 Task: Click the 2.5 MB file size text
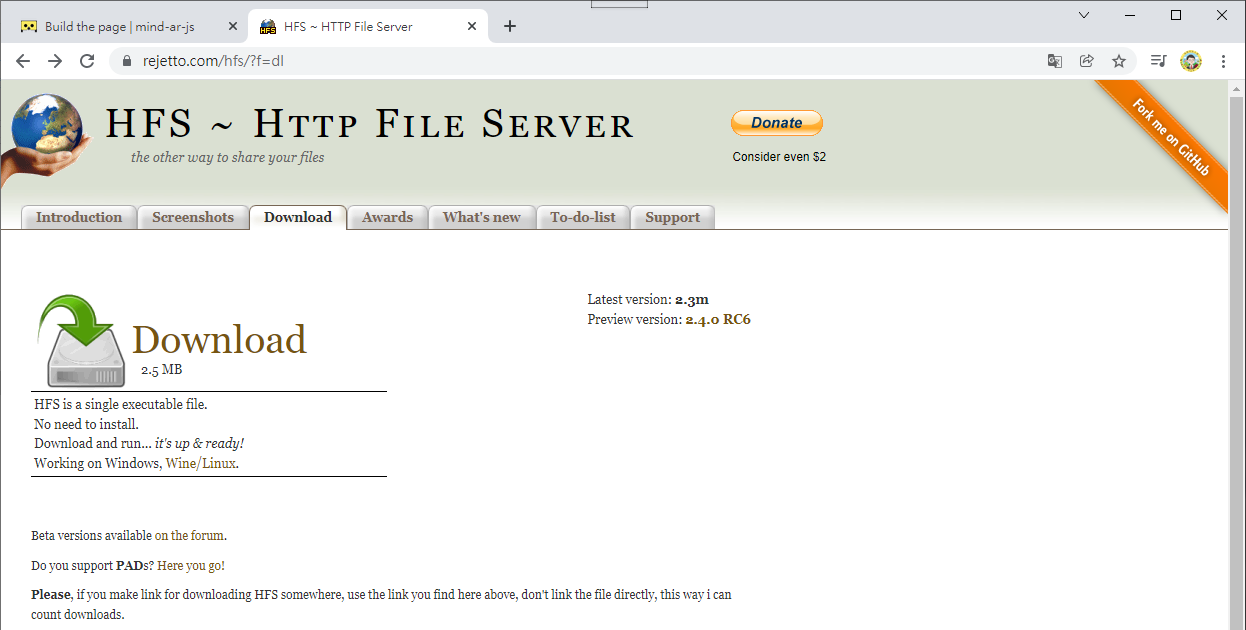[x=162, y=370]
